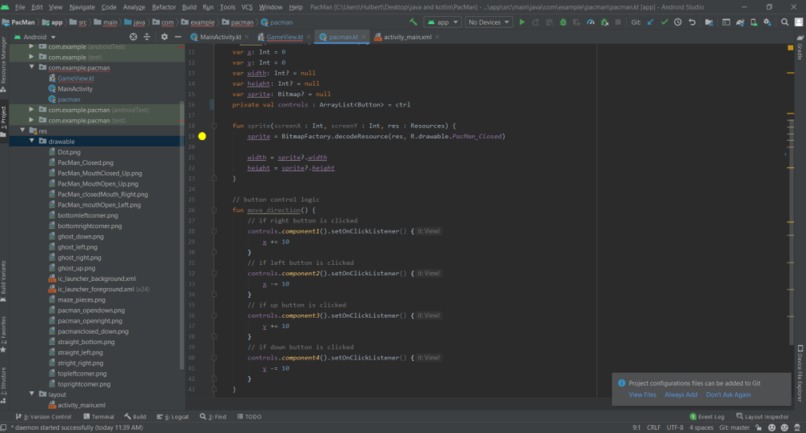Click Don't Ask Again link in notification
The width and height of the screenshot is (806, 433).
click(x=728, y=394)
